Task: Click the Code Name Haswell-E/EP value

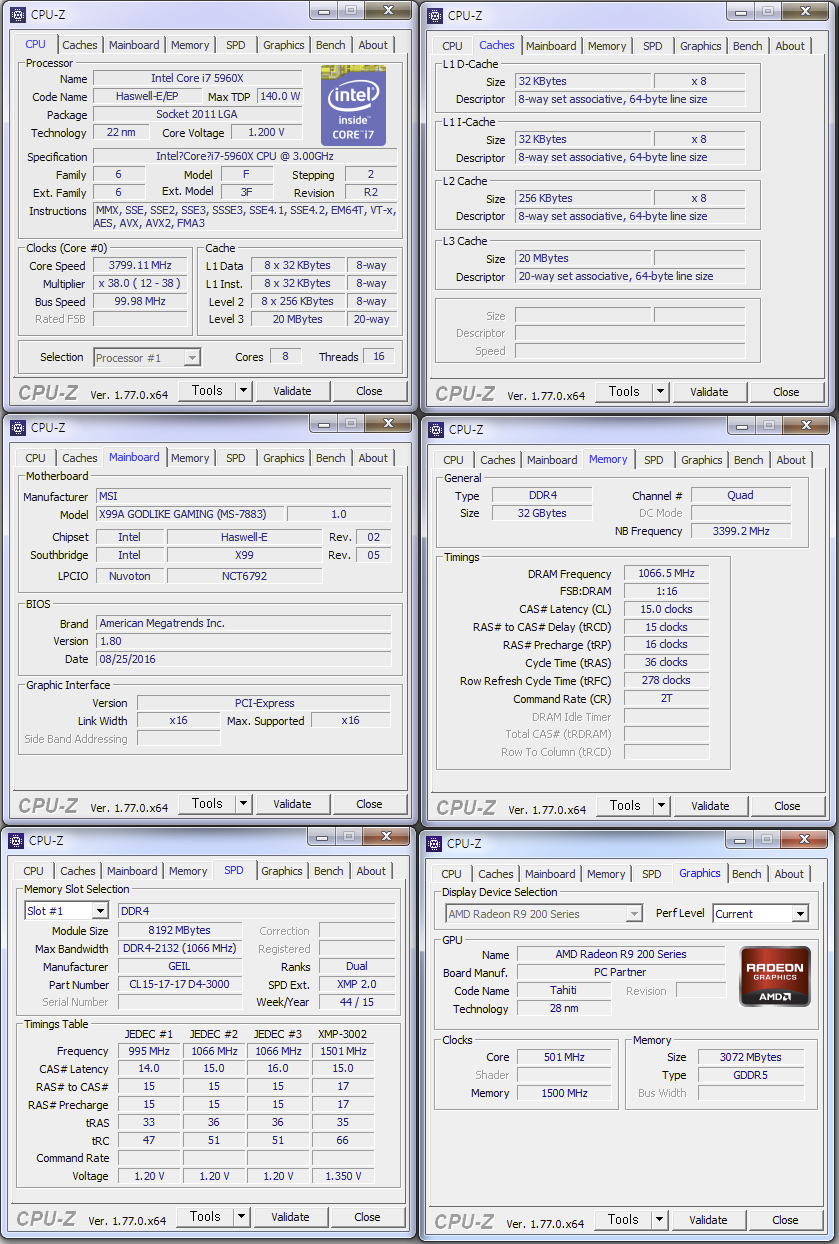Action: pos(146,97)
